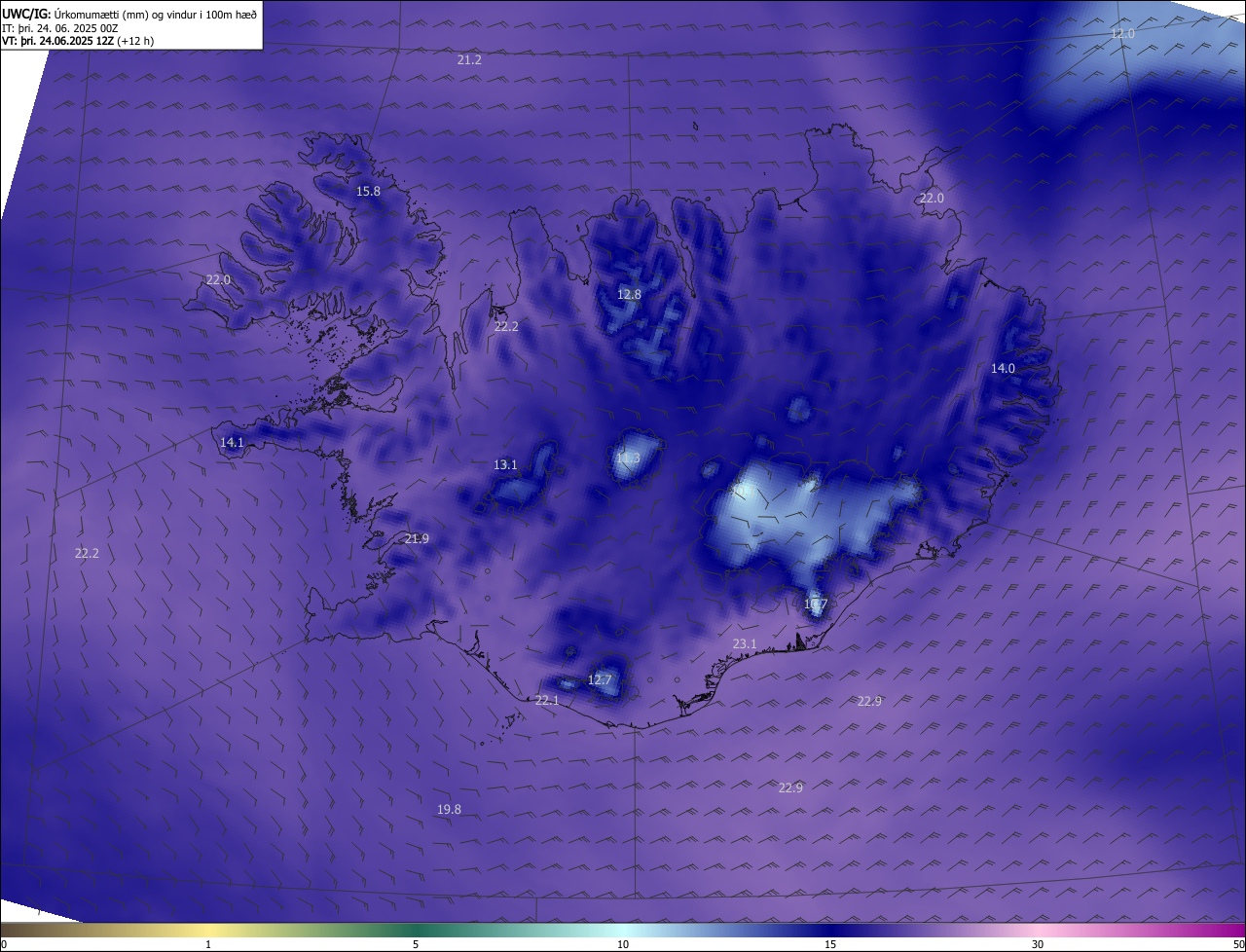Viewport: 1246px width, 952px height.
Task: Click the 23.1 value label
Action: click(745, 644)
